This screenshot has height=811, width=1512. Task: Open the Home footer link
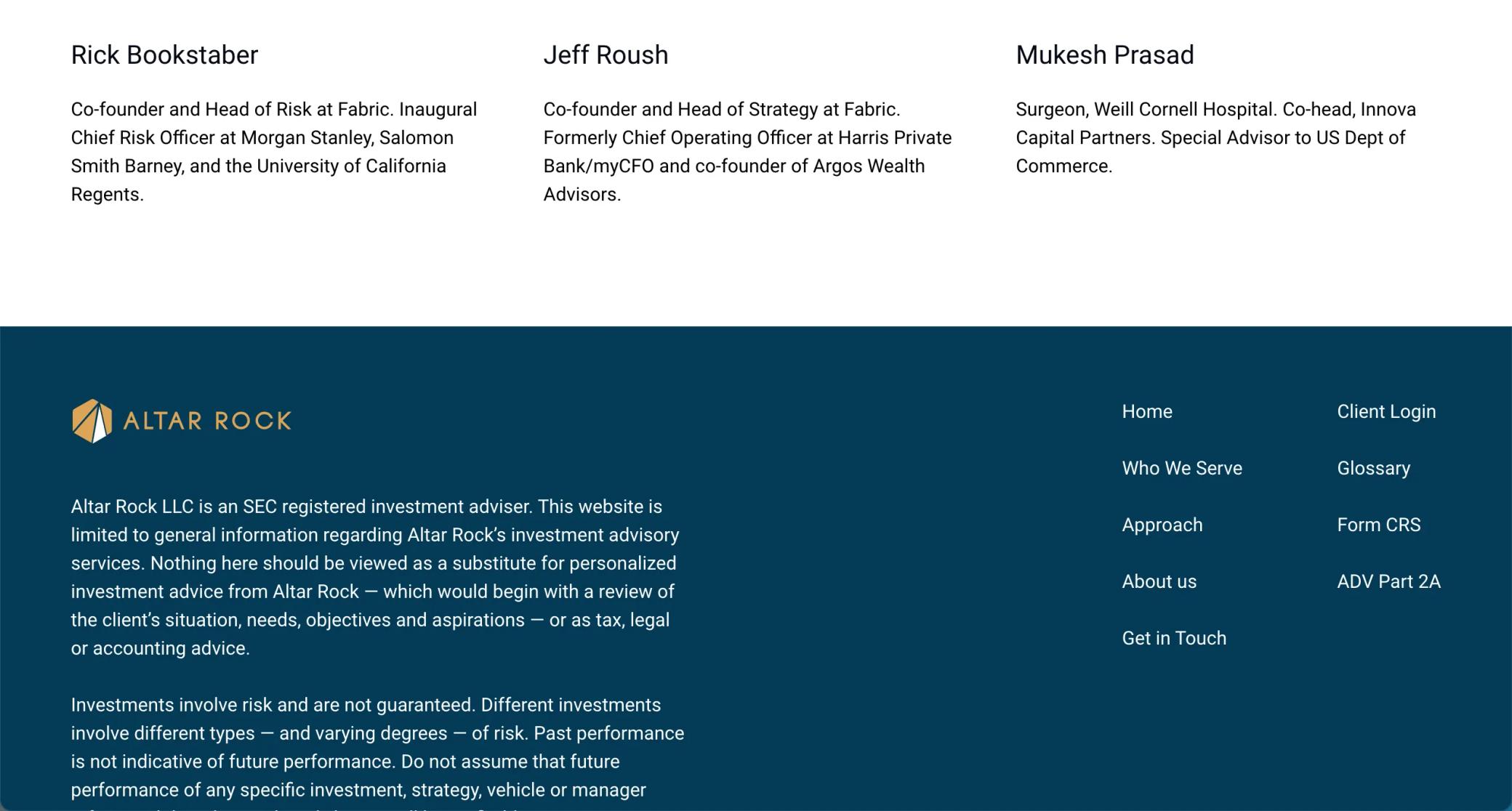tap(1147, 411)
